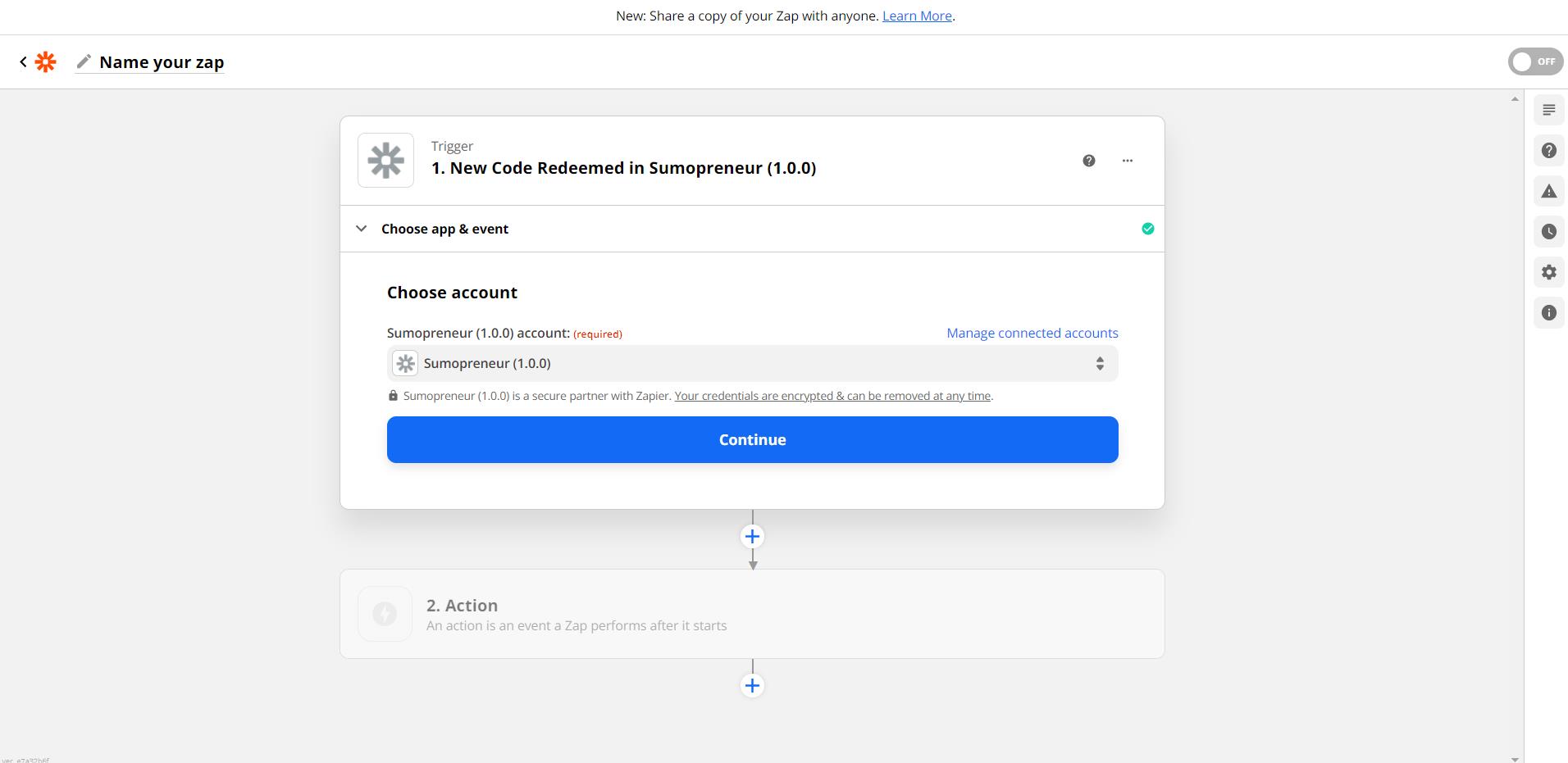Click the pencil icon to rename zap
The image size is (1568, 763).
pyautogui.click(x=84, y=61)
